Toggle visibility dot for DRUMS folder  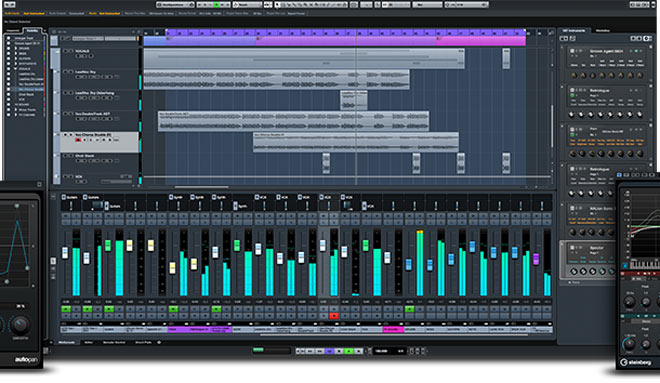pyautogui.click(x=8, y=48)
